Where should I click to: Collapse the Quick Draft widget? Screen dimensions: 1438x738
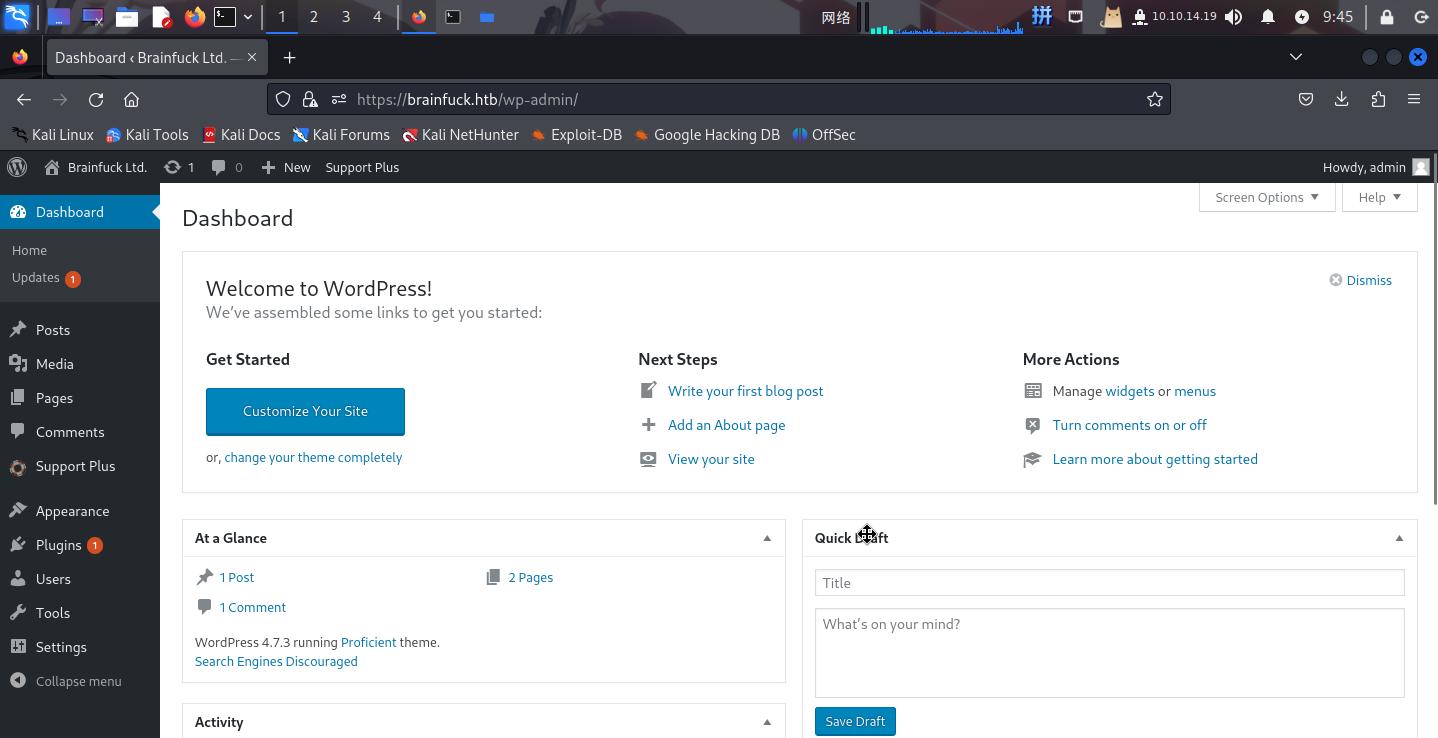[x=1399, y=538]
